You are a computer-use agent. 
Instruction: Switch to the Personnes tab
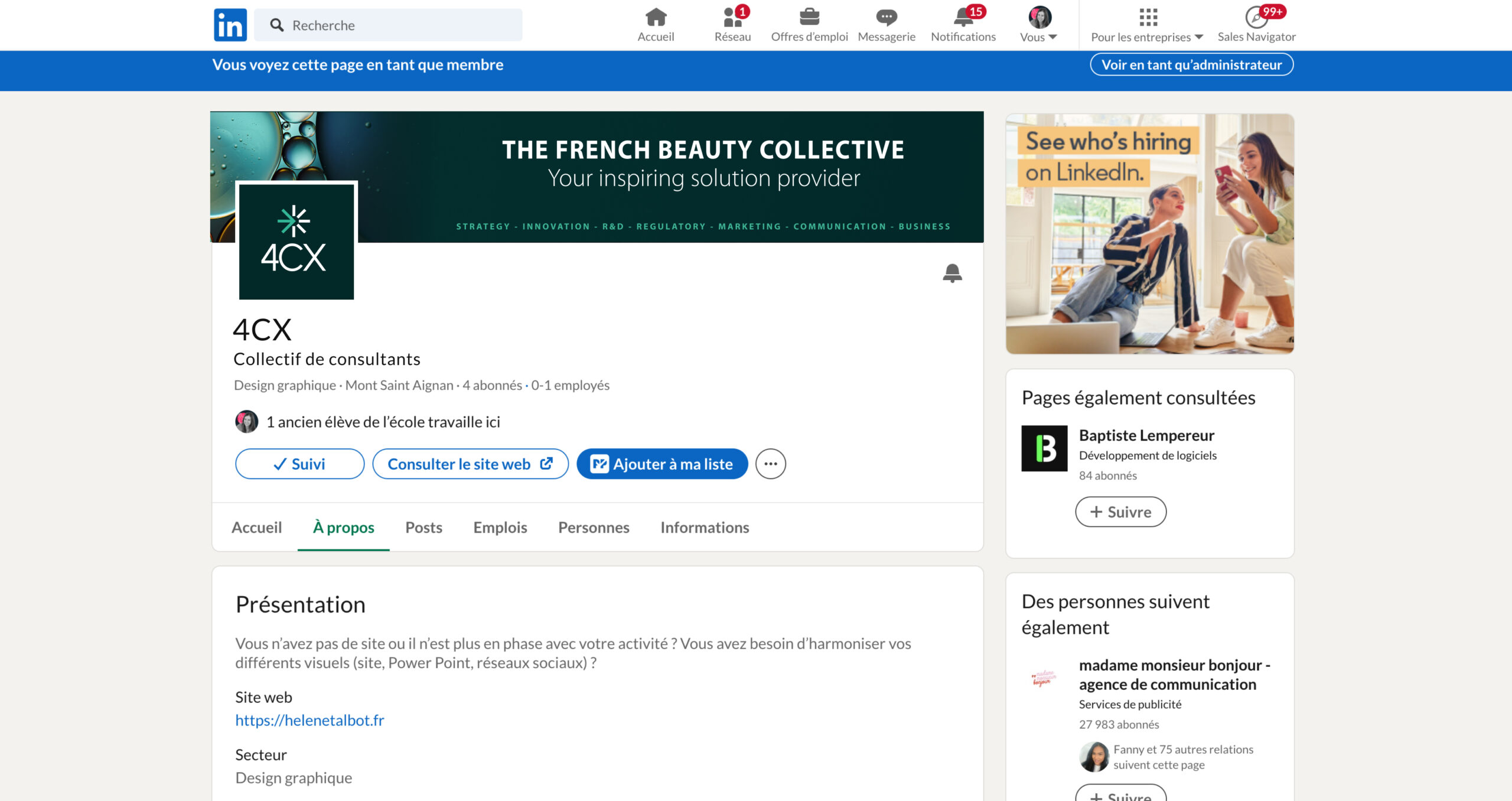[x=593, y=527]
